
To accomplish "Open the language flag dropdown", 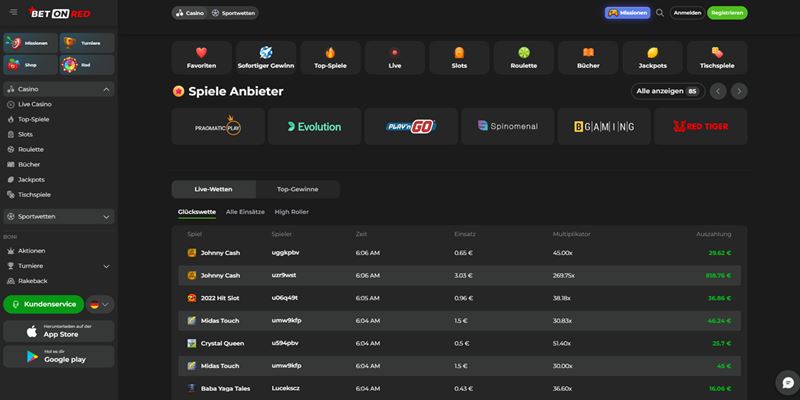I will 99,305.
